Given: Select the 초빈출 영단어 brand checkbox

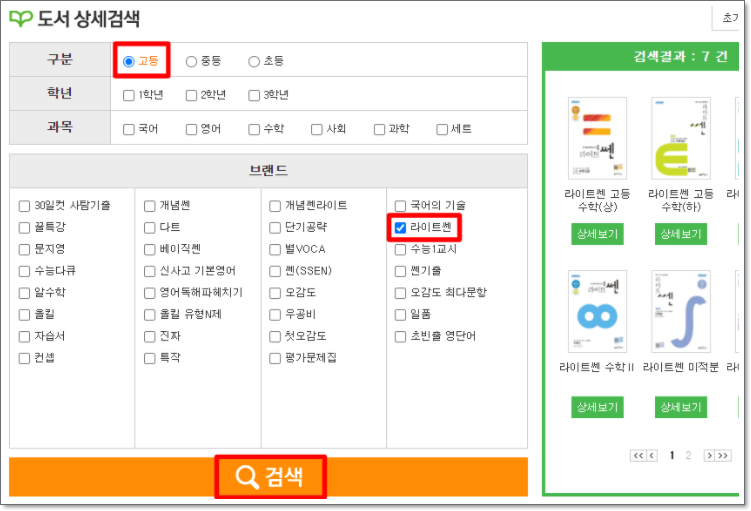Looking at the screenshot, I should (400, 336).
